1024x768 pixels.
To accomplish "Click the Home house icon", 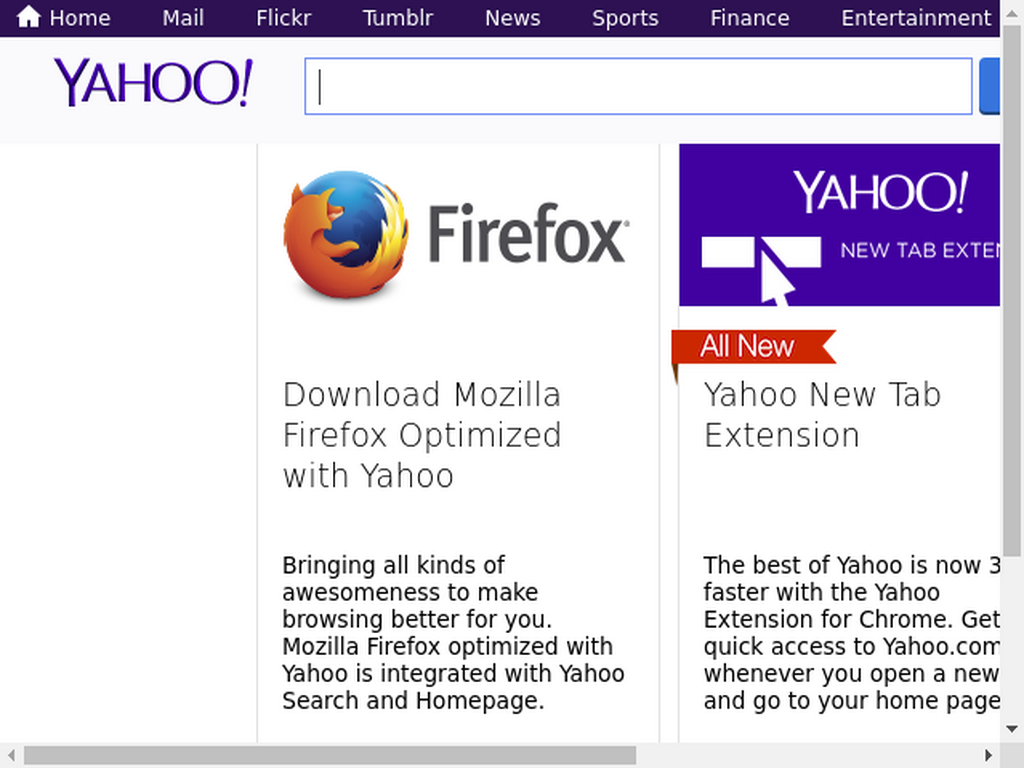I will coord(29,17).
